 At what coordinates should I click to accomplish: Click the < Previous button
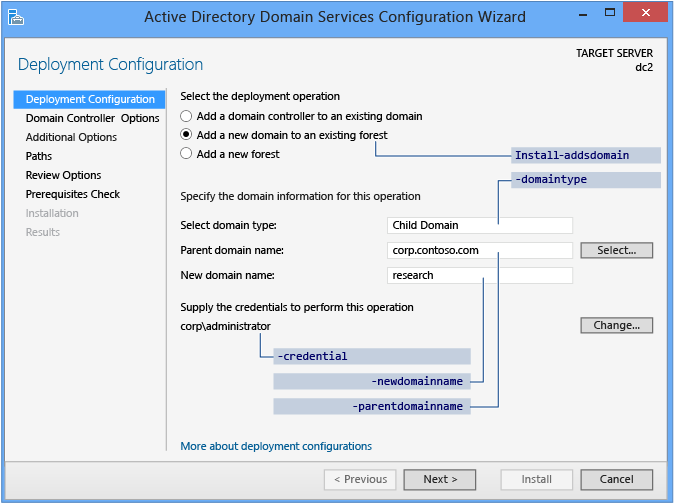[x=360, y=479]
